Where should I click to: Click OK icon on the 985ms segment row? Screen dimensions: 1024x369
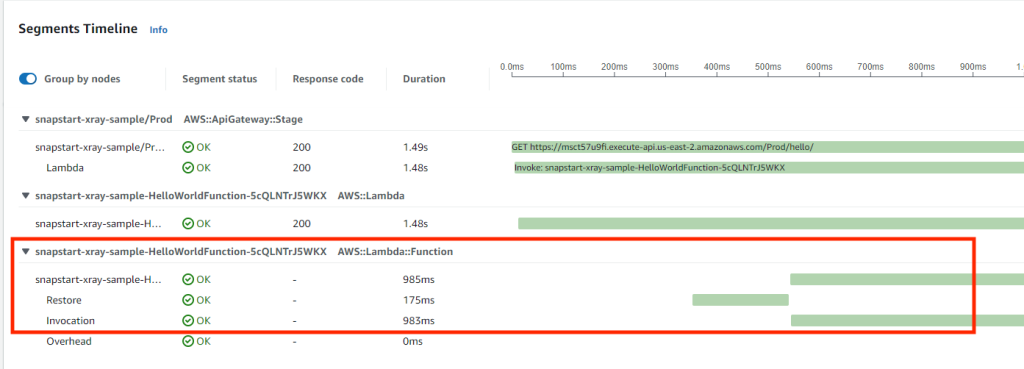coord(188,280)
